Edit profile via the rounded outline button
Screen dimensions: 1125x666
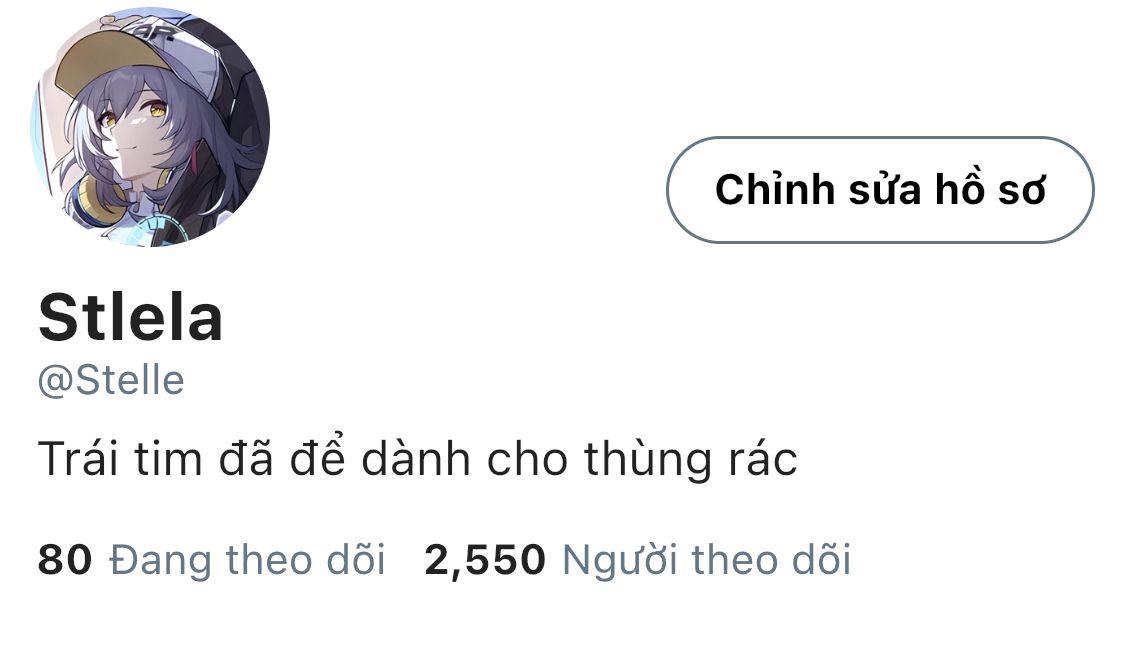[x=880, y=190]
